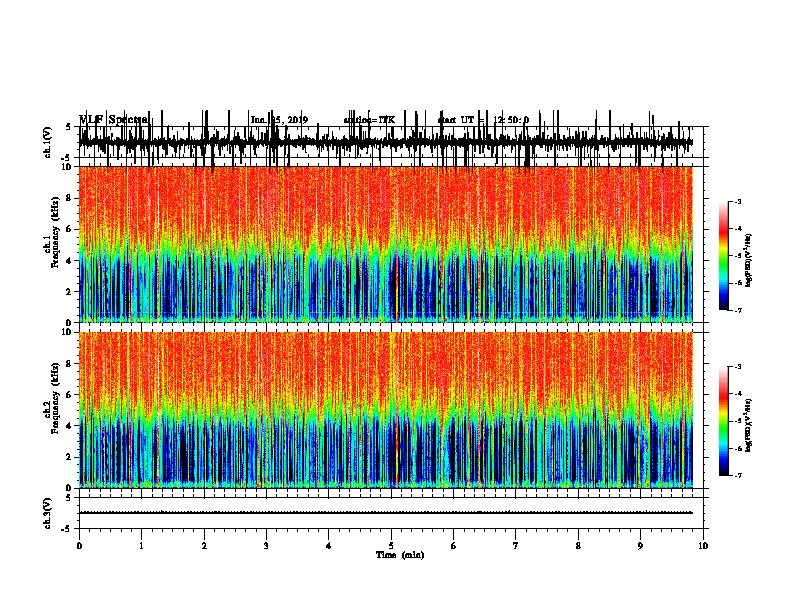Click the ch.1(V) waveform axis label
The image size is (792, 612).
(47, 142)
